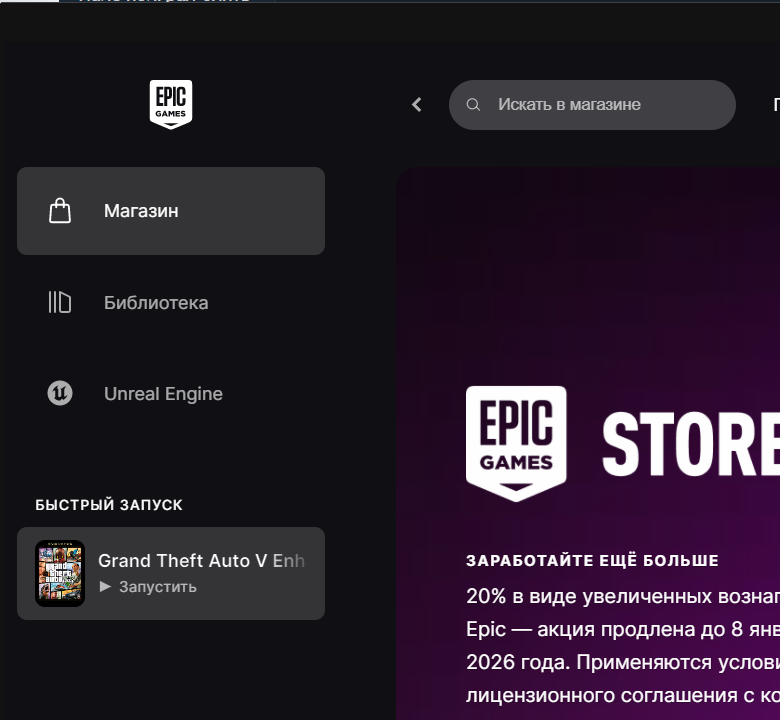Open the Магазин store section
The image size is (780, 720).
coord(171,211)
